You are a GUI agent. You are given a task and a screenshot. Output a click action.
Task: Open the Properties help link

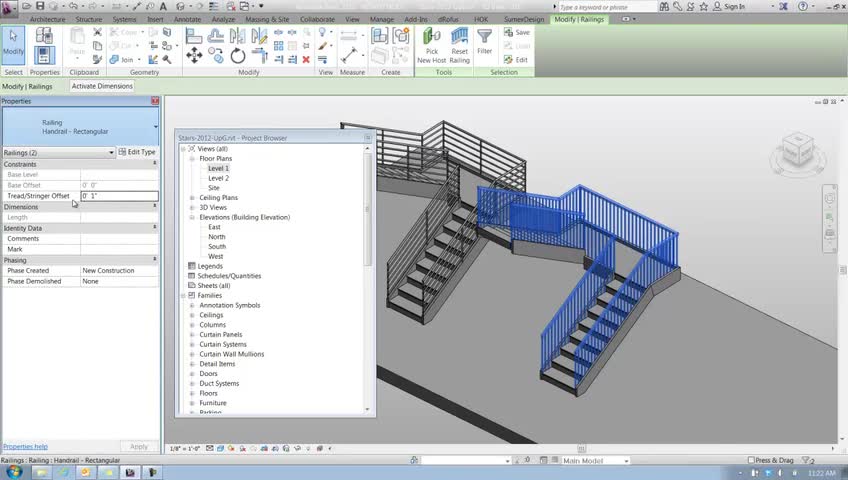(x=25, y=446)
